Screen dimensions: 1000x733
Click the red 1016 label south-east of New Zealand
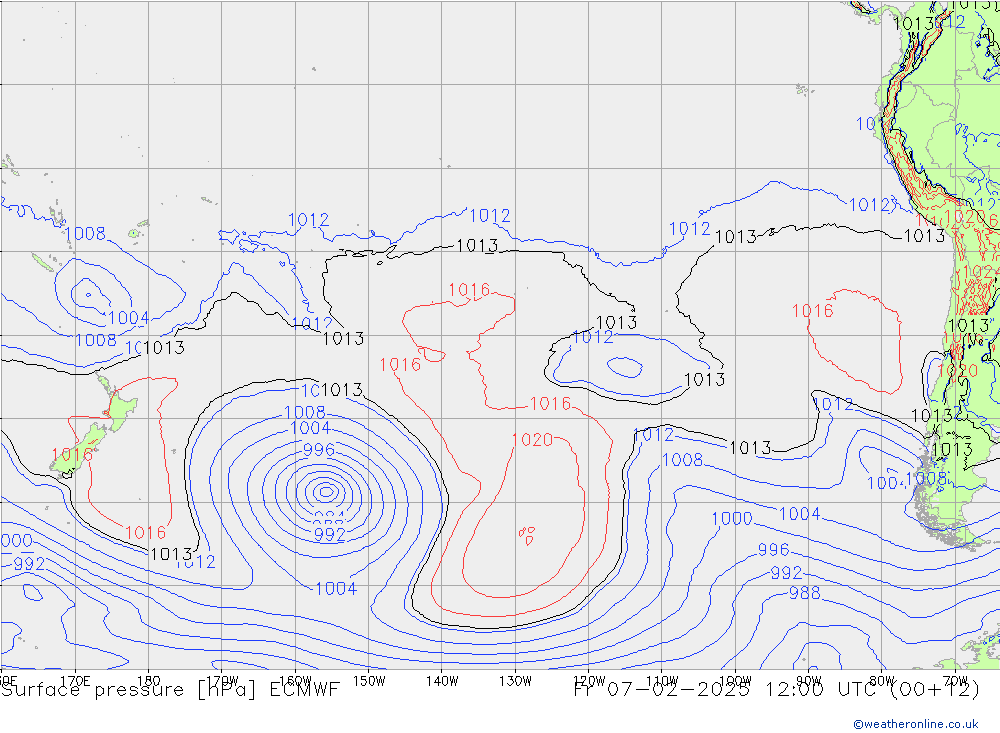click(x=145, y=533)
